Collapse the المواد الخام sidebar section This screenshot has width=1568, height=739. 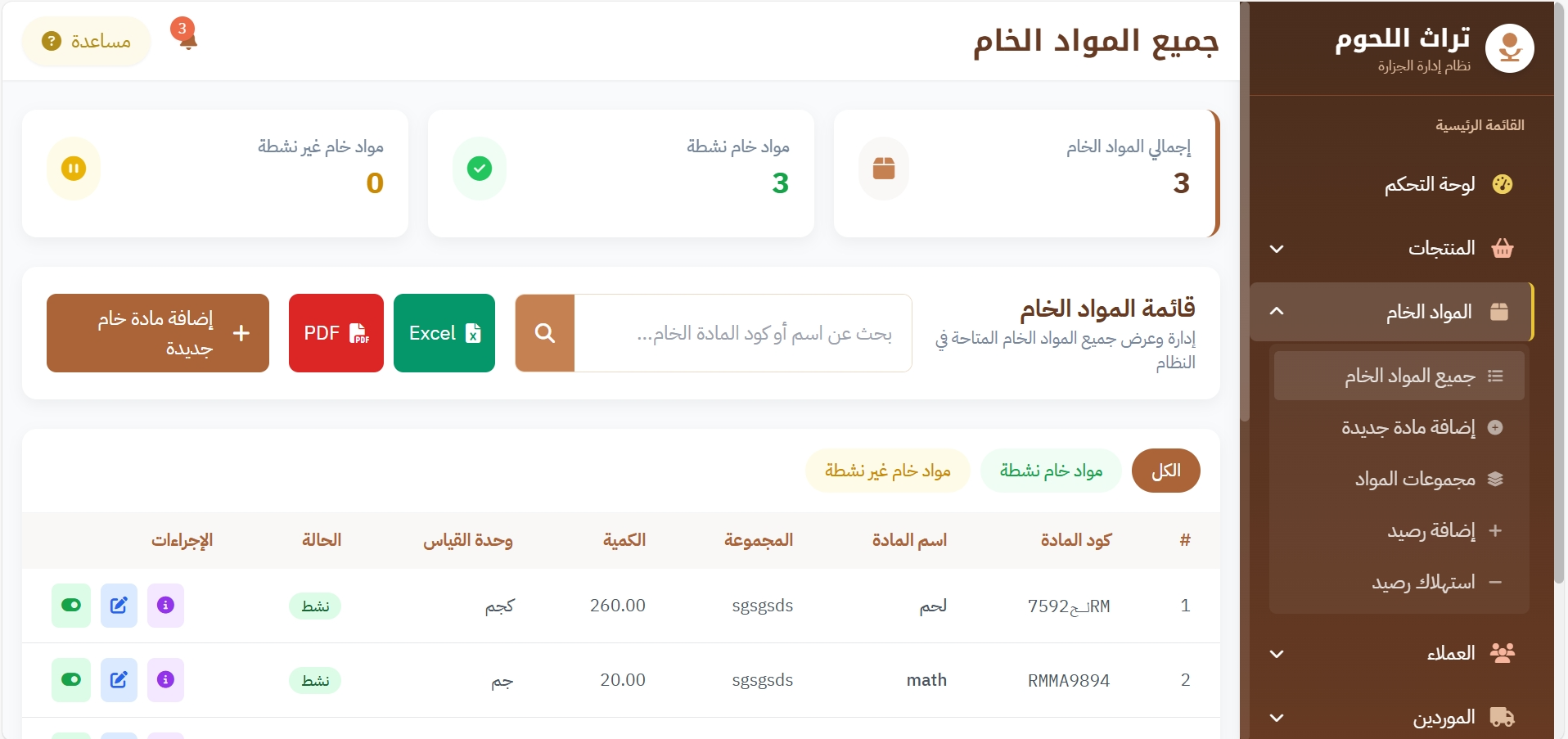(1391, 312)
